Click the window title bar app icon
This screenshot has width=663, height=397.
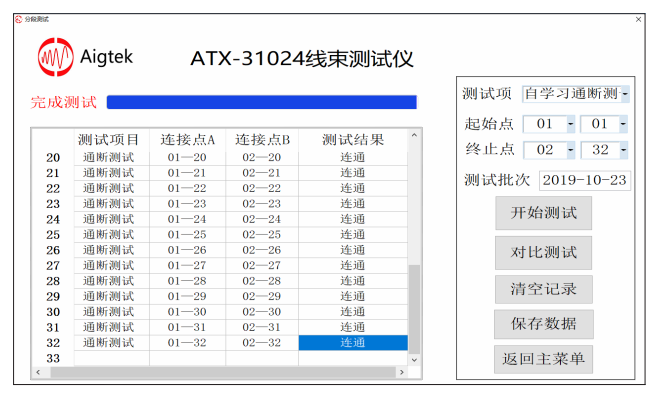pos(19,19)
